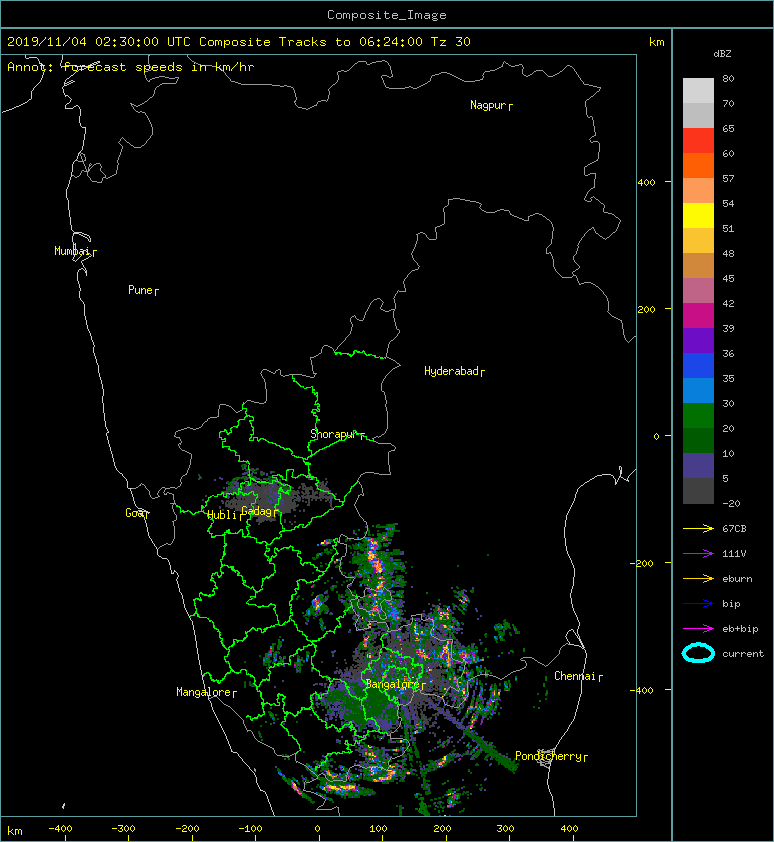Select the 60 dBZ red color swatch
This screenshot has height=842, width=774.
698,140
